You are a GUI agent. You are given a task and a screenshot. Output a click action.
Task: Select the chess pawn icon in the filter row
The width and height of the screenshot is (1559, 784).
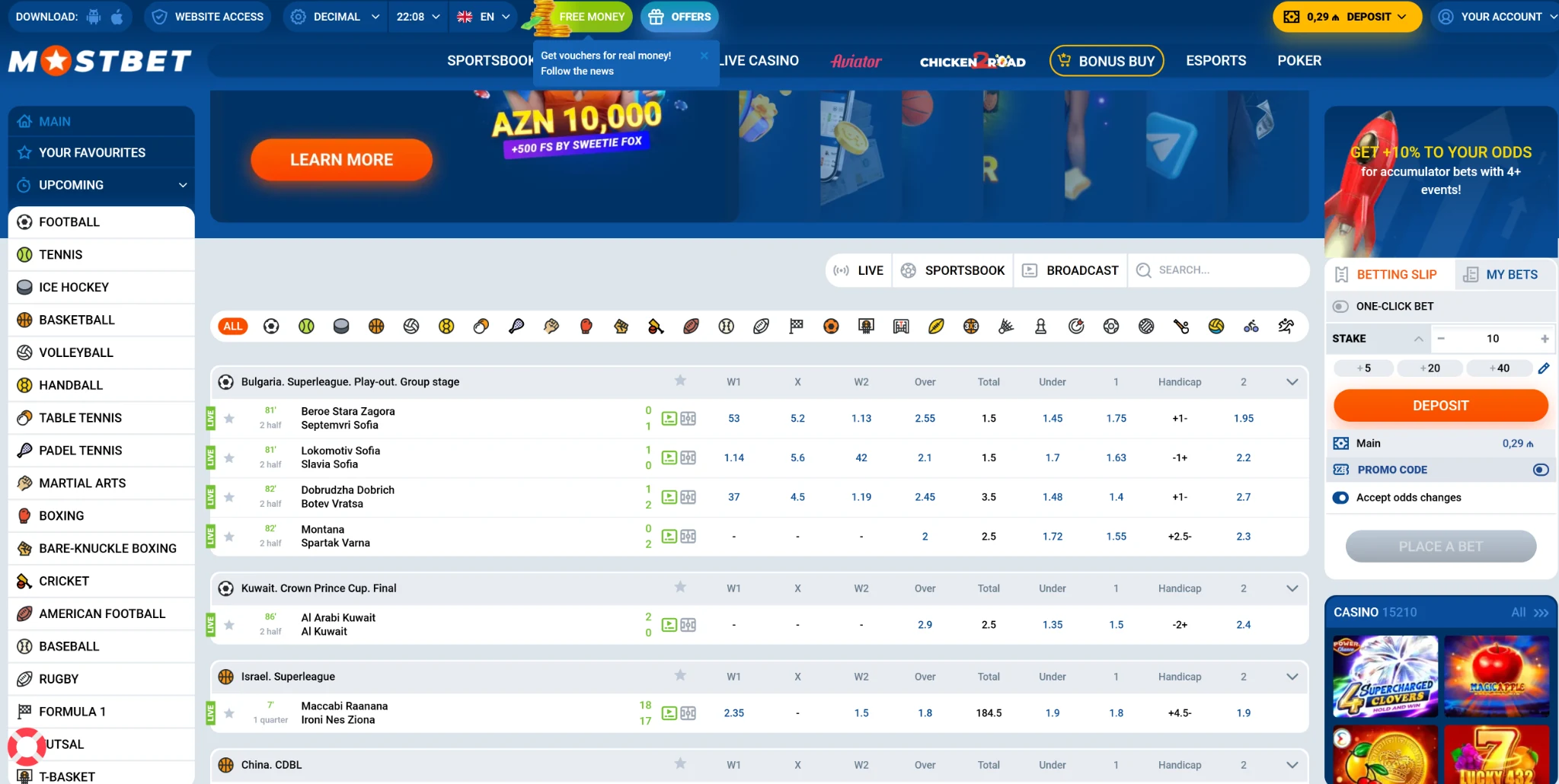coord(1040,327)
